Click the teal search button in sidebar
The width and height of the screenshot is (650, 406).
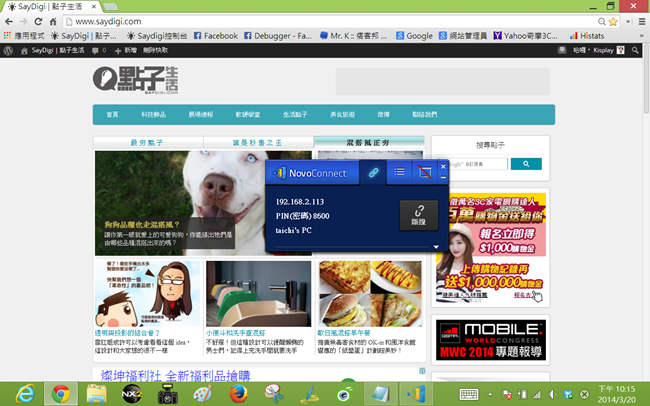coord(526,164)
